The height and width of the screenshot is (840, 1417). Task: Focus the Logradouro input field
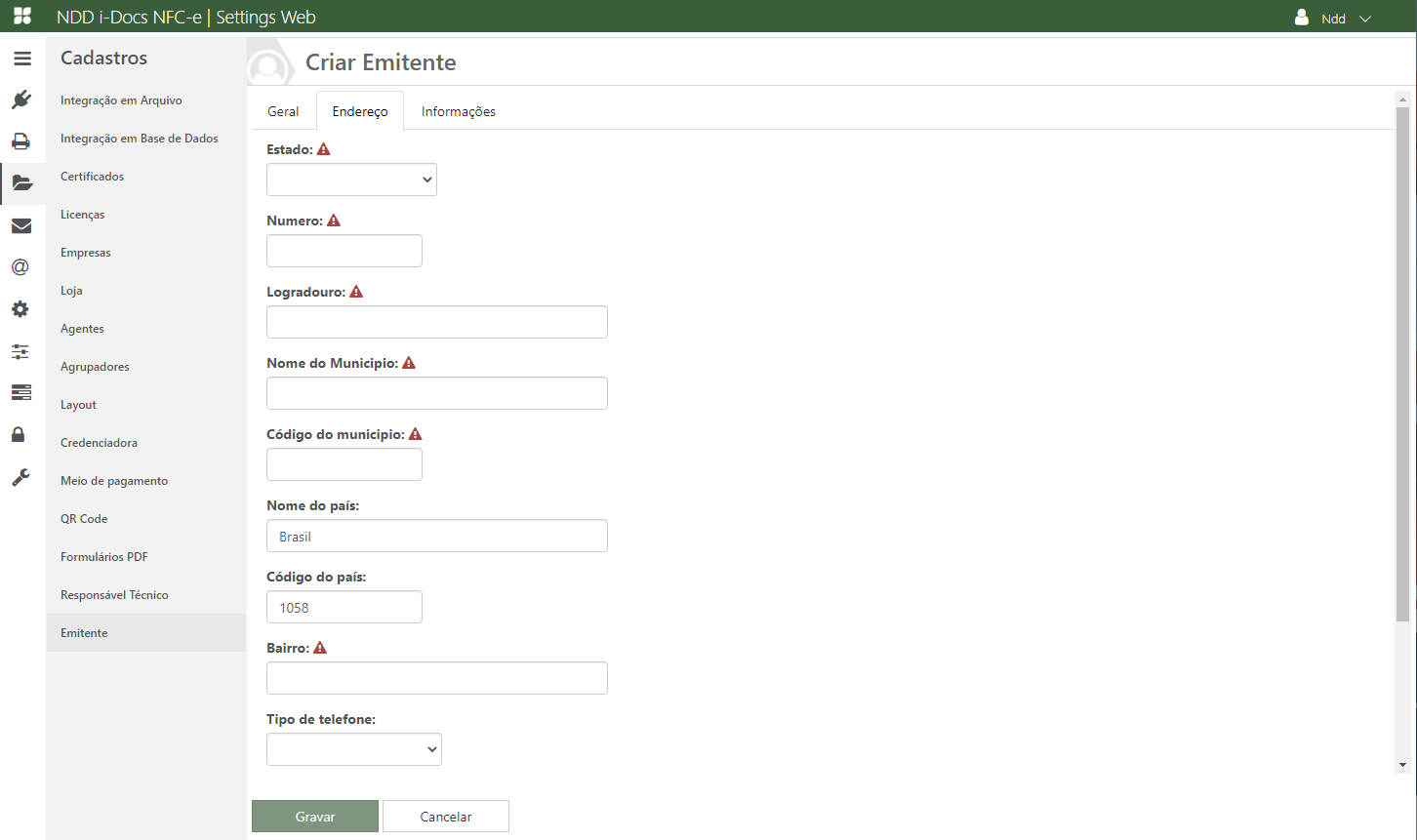437,322
